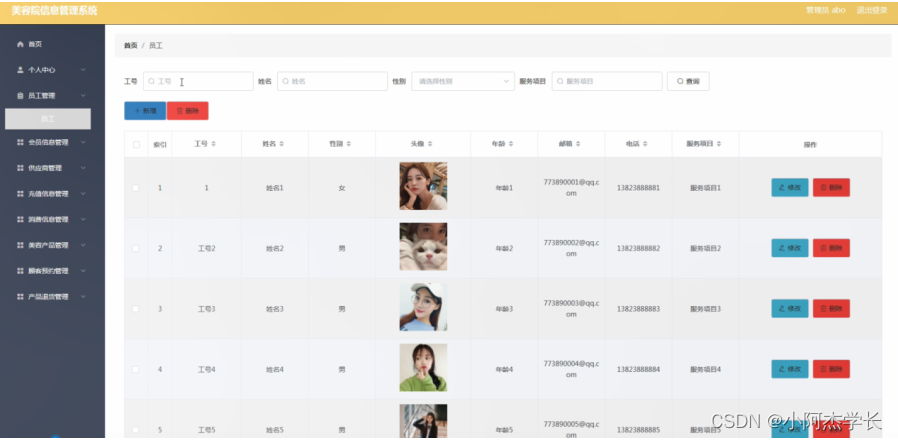The image size is (898, 440).
Task: Delete employee 姓名3 with 删除
Action: [831, 308]
